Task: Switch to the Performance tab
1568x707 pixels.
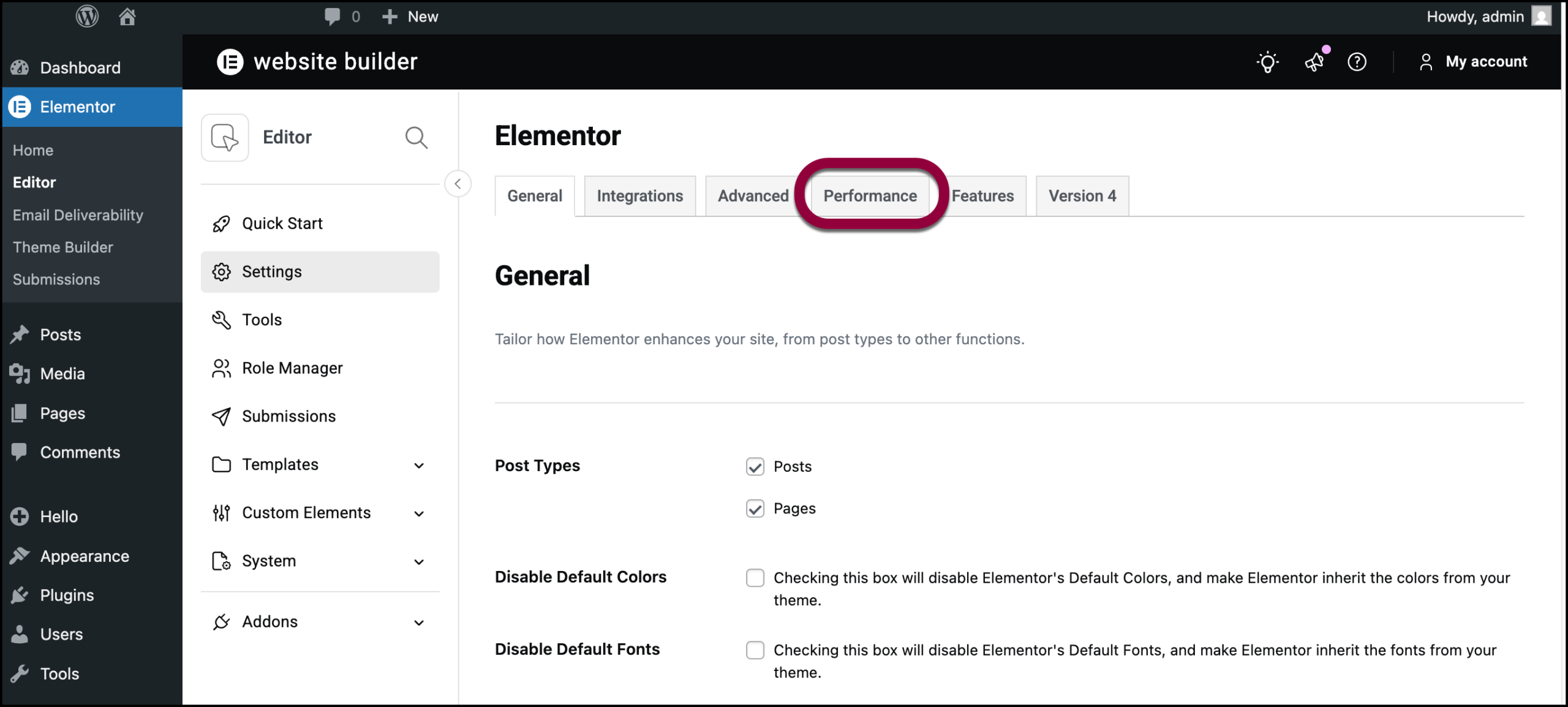Action: pyautogui.click(x=870, y=196)
